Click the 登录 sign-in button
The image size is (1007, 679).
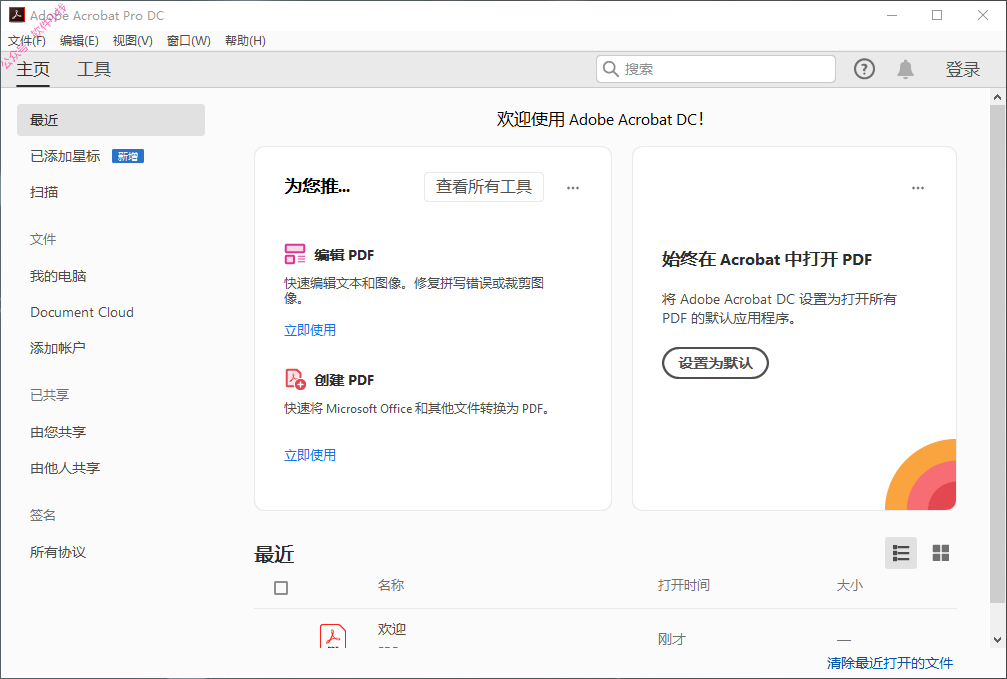pyautogui.click(x=963, y=69)
